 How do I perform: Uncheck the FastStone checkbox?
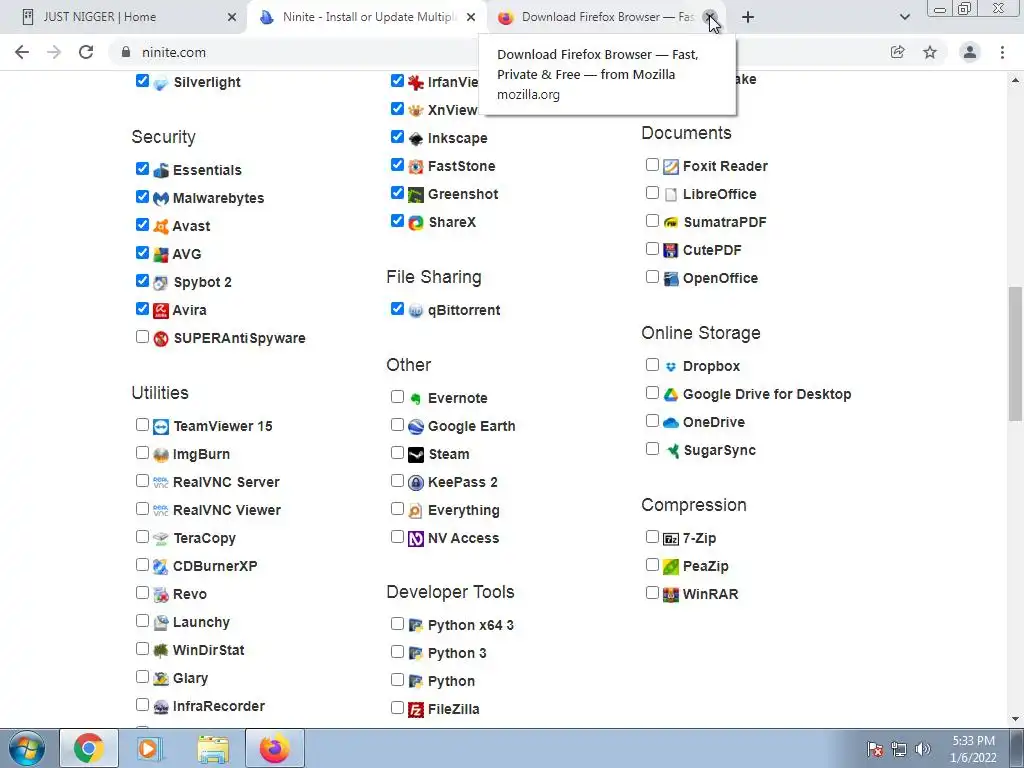397,165
